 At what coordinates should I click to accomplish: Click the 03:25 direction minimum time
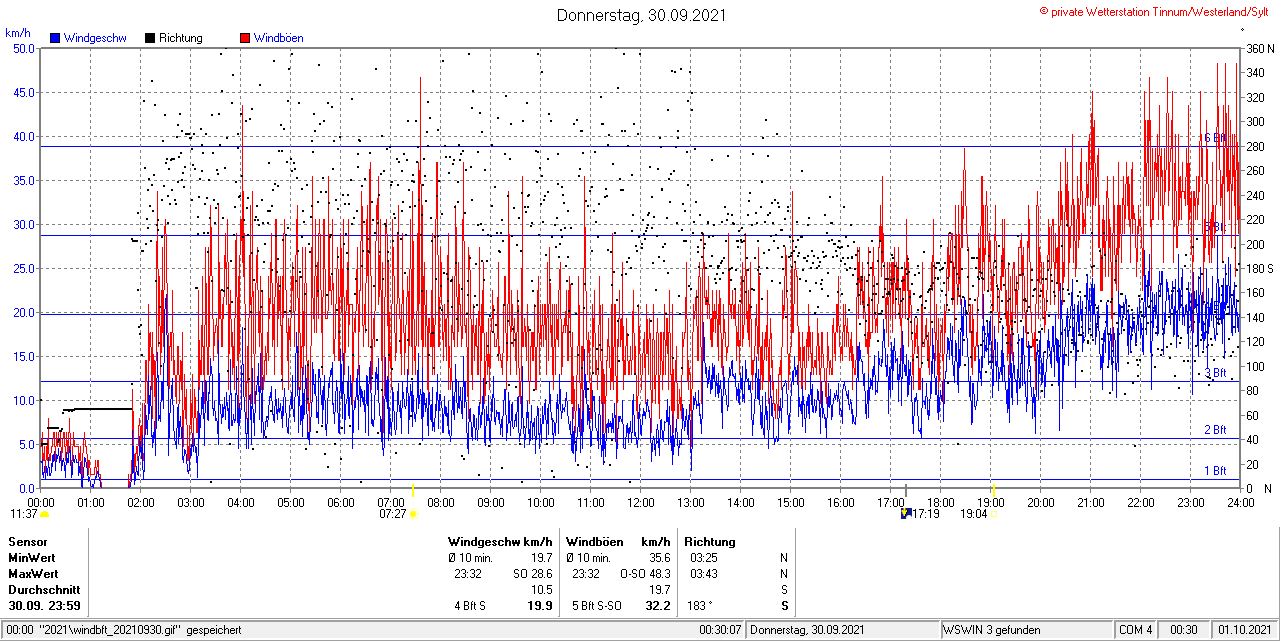(x=703, y=558)
